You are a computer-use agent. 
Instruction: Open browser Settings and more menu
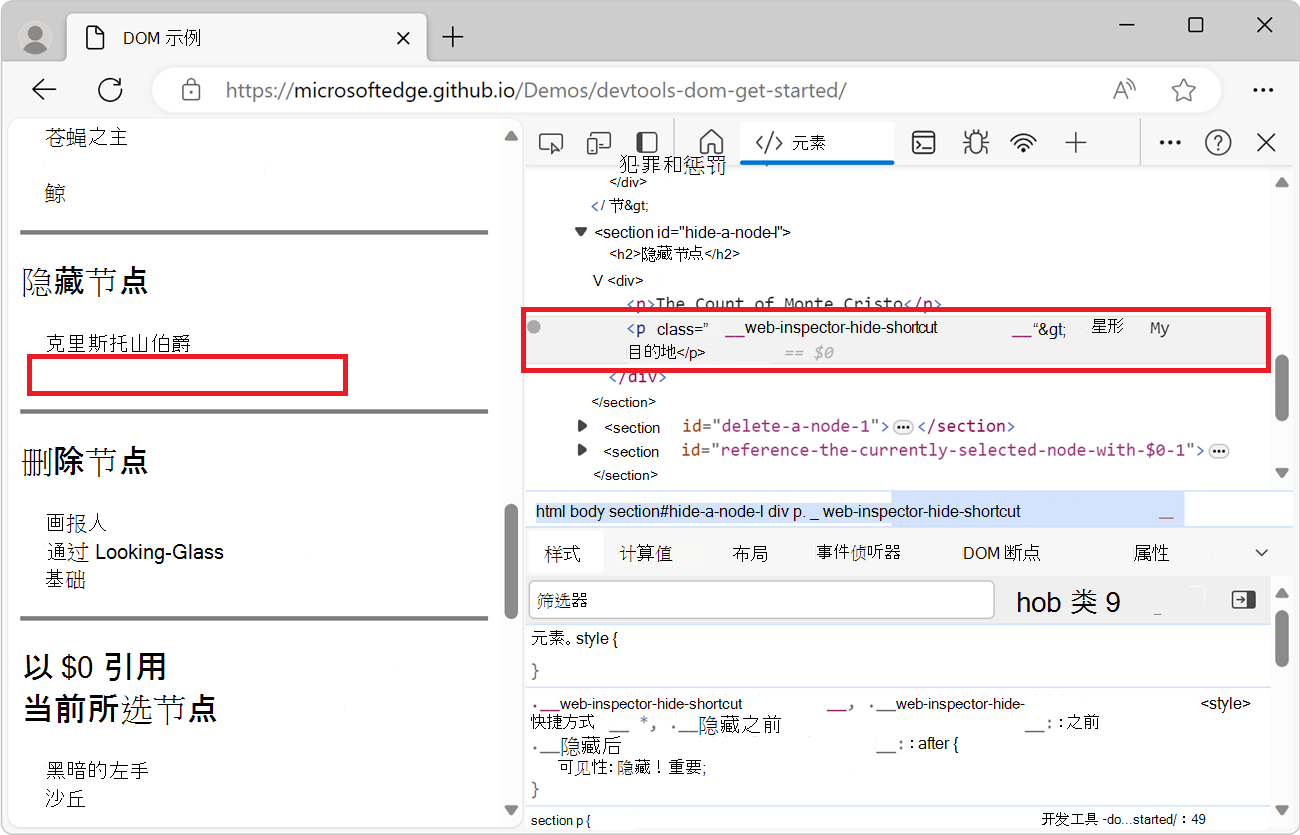point(1264,90)
